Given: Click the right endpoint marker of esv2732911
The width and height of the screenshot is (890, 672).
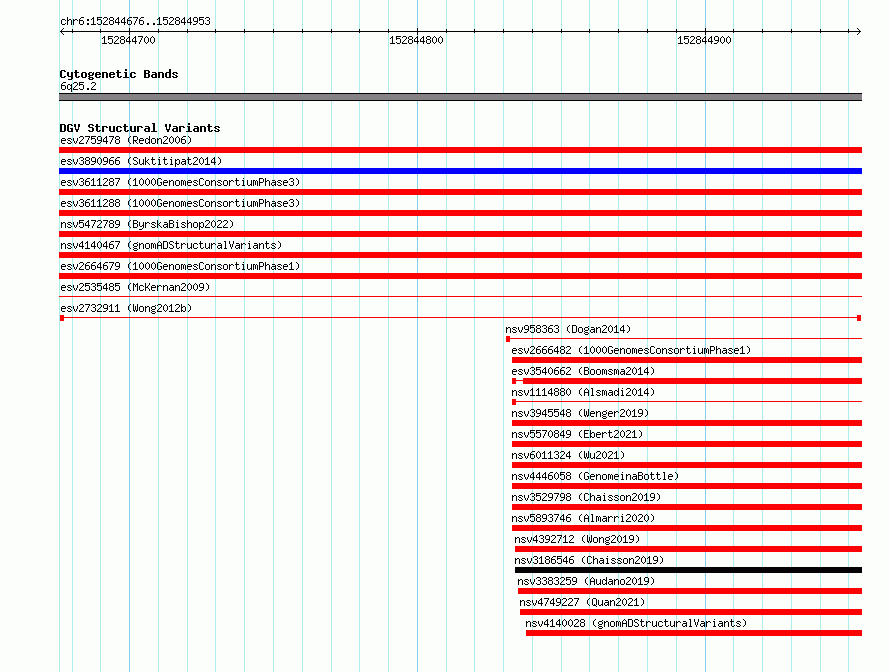Looking at the screenshot, I should click(859, 318).
